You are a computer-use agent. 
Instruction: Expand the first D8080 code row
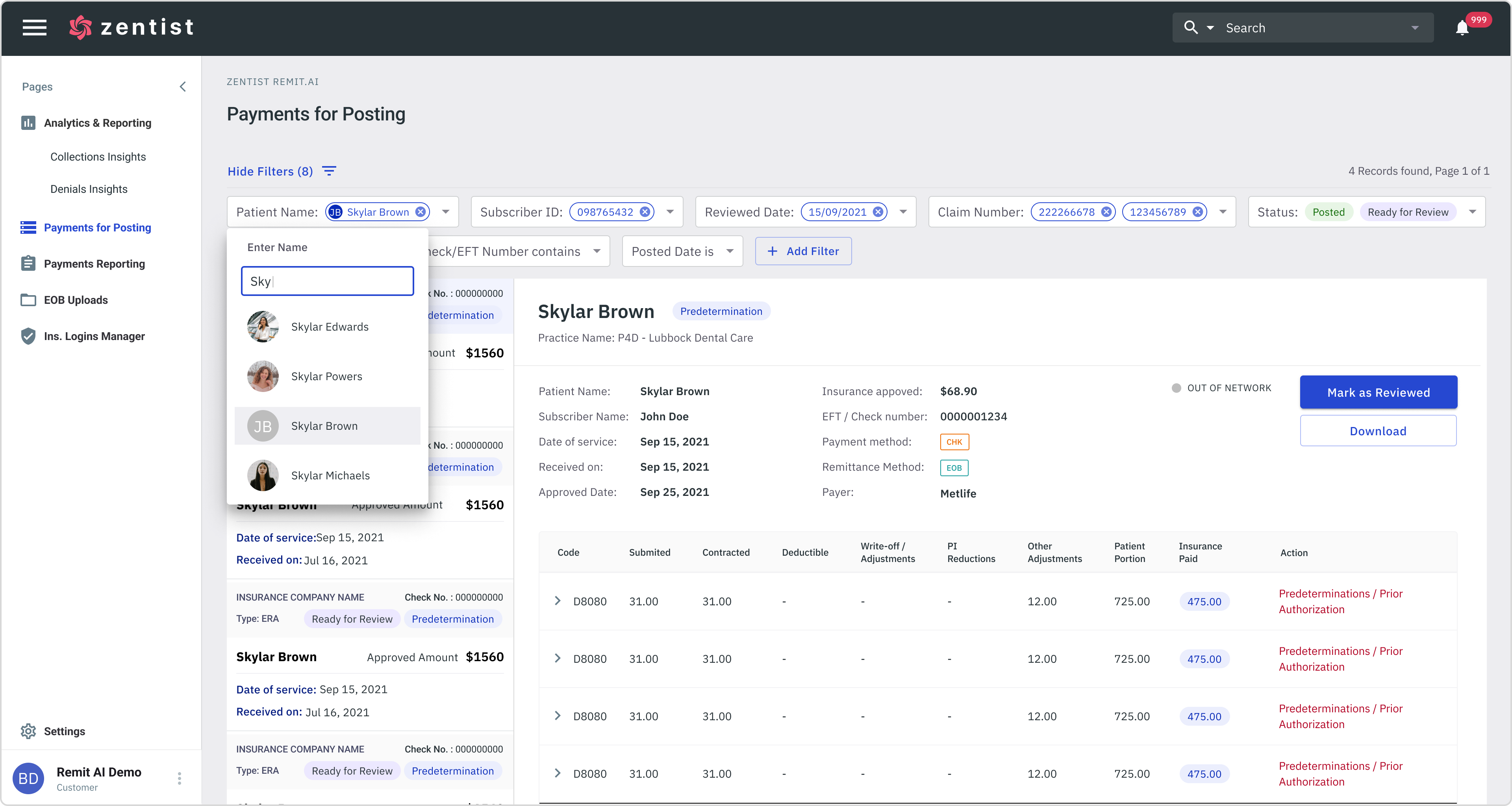click(558, 601)
